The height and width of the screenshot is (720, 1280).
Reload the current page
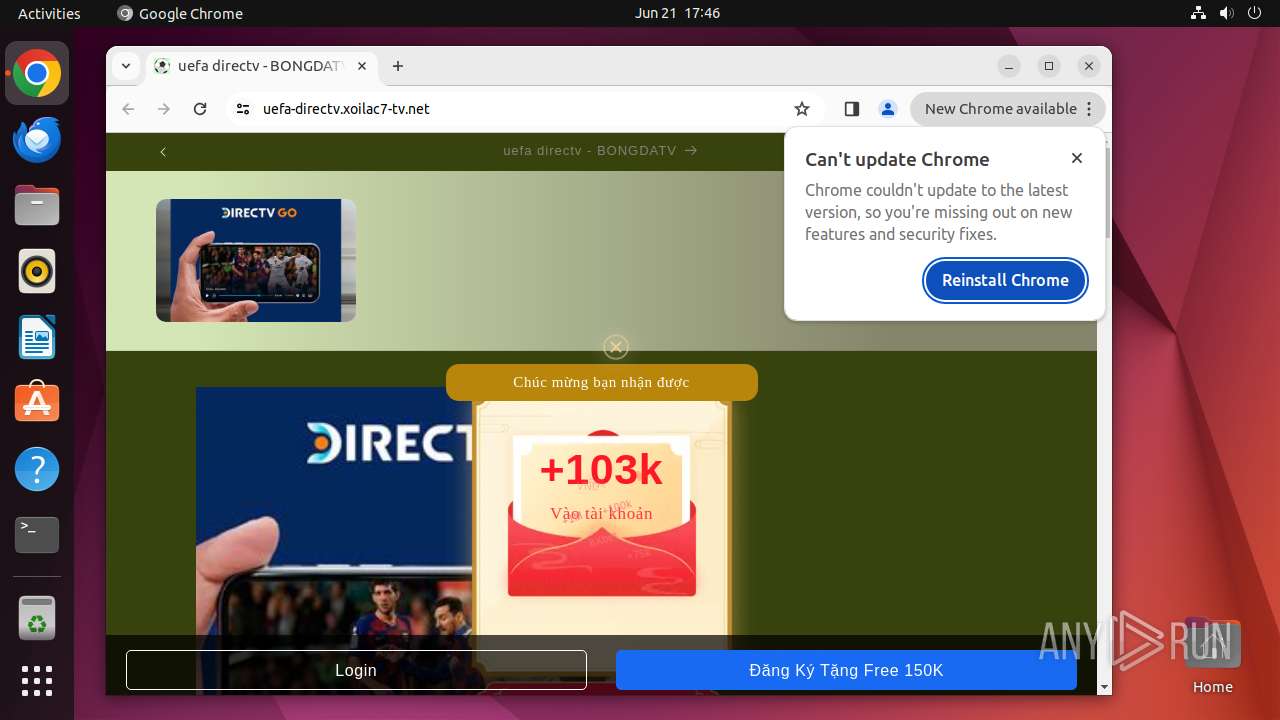pyautogui.click(x=200, y=109)
